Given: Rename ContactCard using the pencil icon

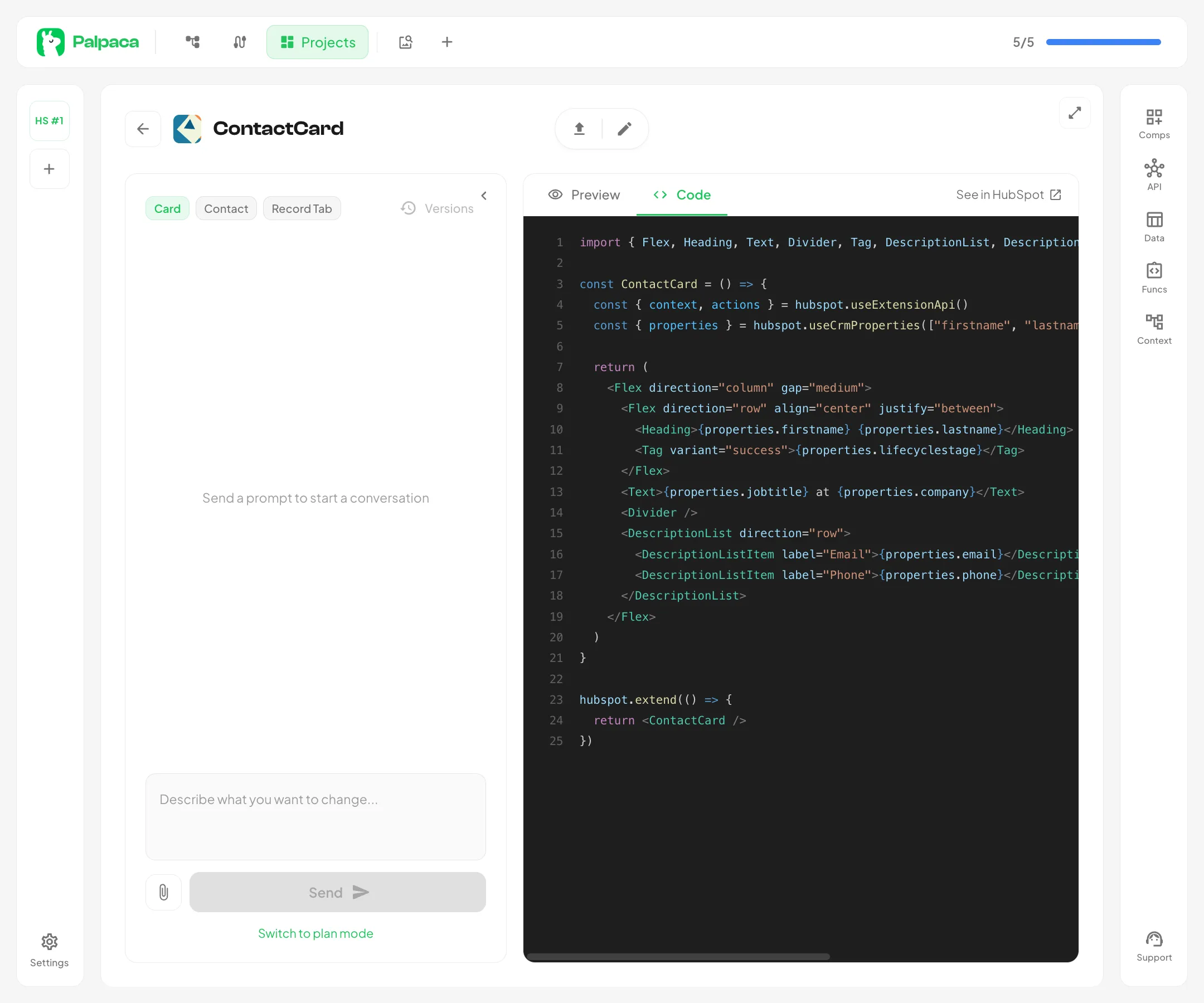Looking at the screenshot, I should pyautogui.click(x=624, y=128).
